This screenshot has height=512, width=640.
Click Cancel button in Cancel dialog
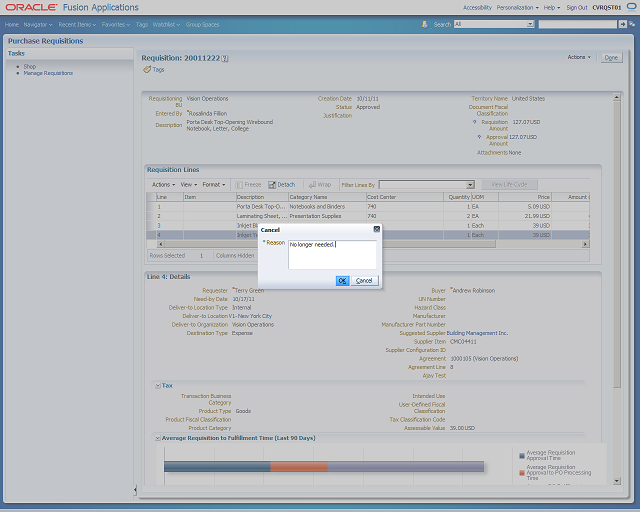click(x=364, y=280)
